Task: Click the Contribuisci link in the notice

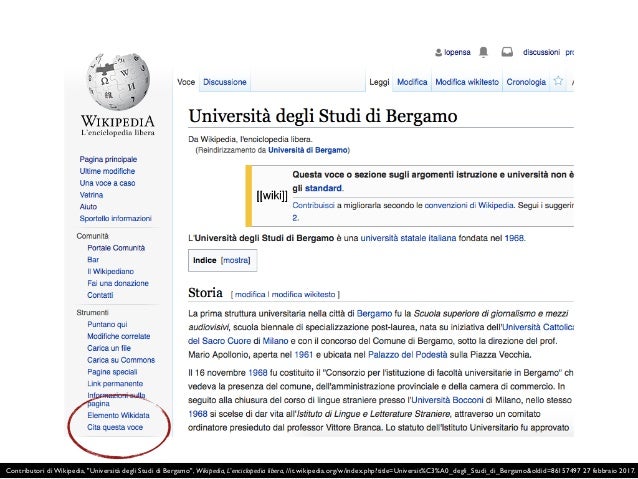Action: 313,205
